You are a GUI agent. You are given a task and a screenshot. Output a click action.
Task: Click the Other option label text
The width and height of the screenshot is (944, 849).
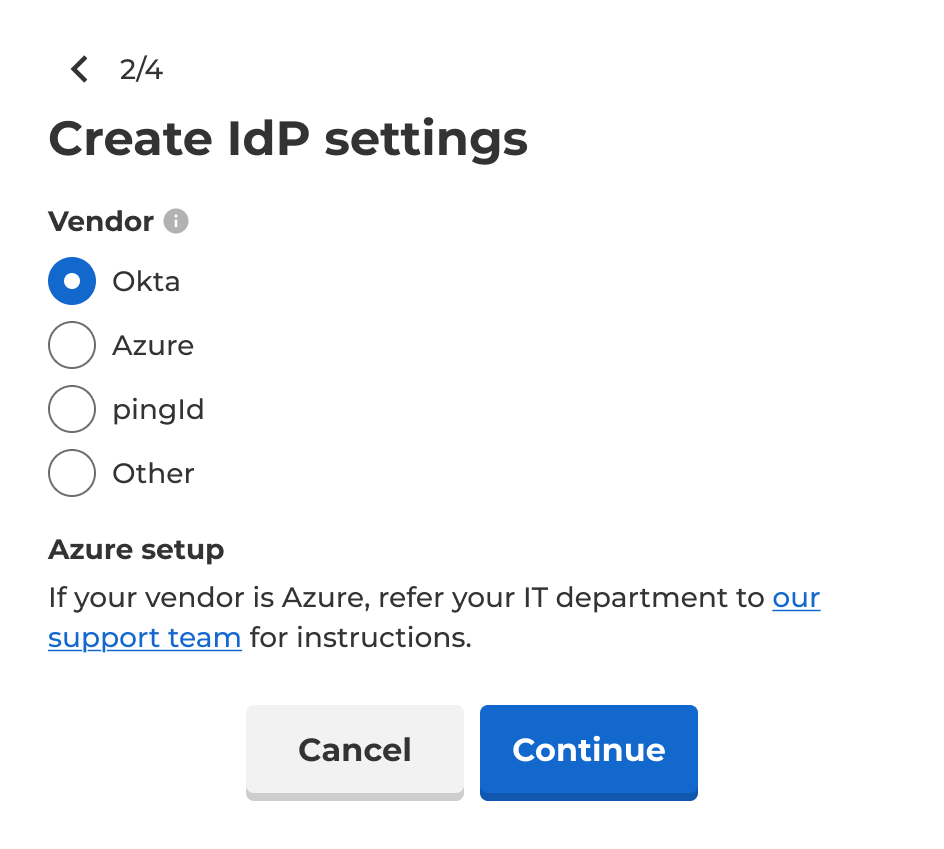(154, 473)
